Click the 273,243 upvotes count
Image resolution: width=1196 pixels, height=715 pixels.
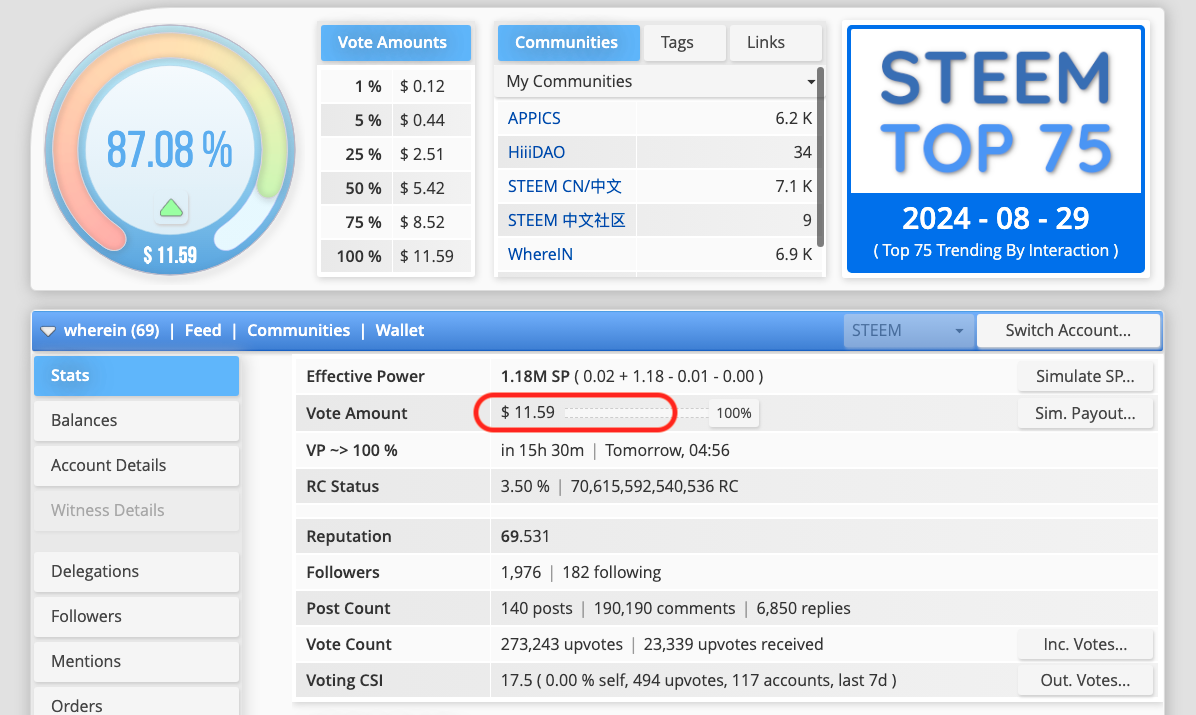pyautogui.click(x=561, y=645)
